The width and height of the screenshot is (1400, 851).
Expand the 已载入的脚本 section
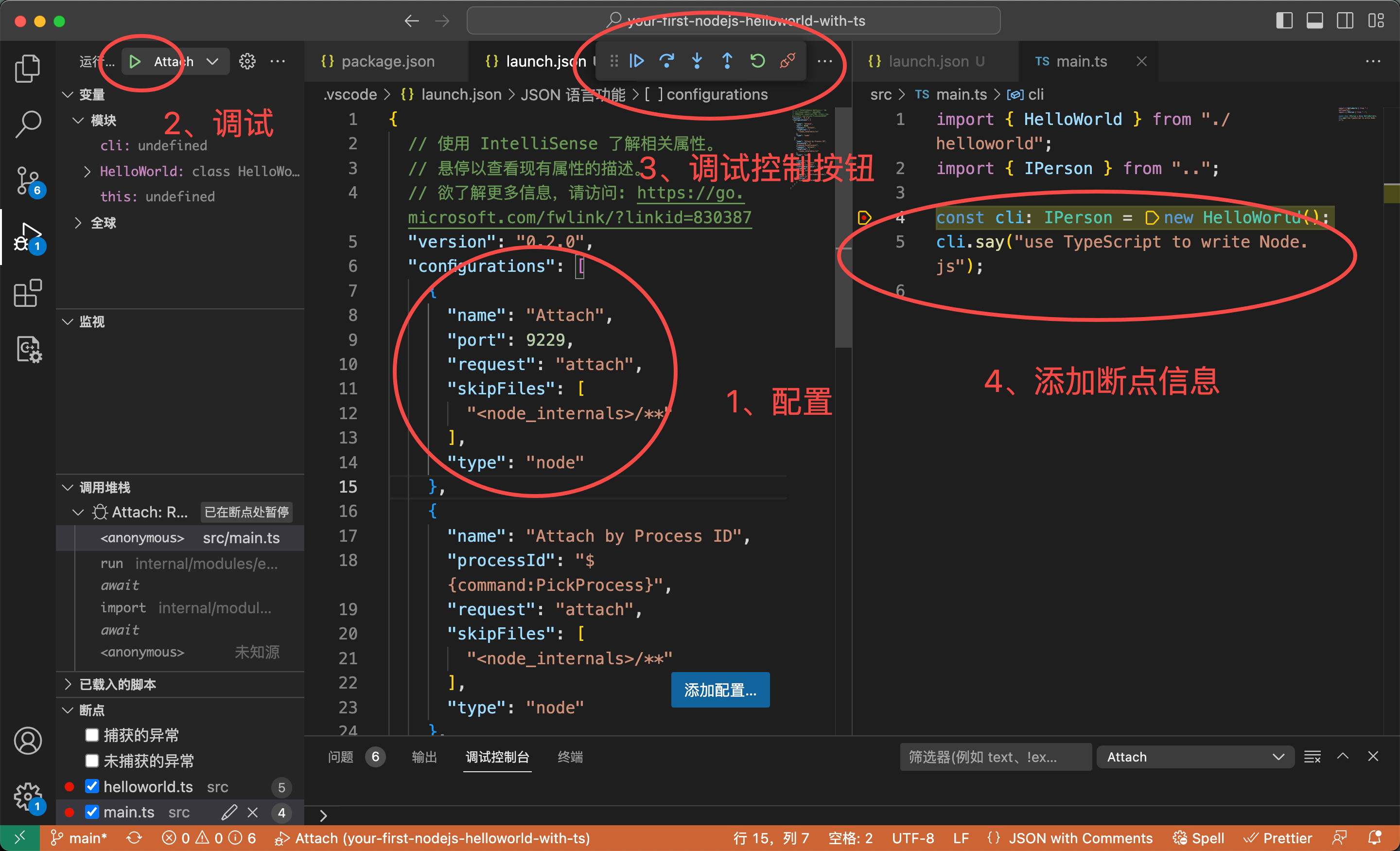click(68, 684)
